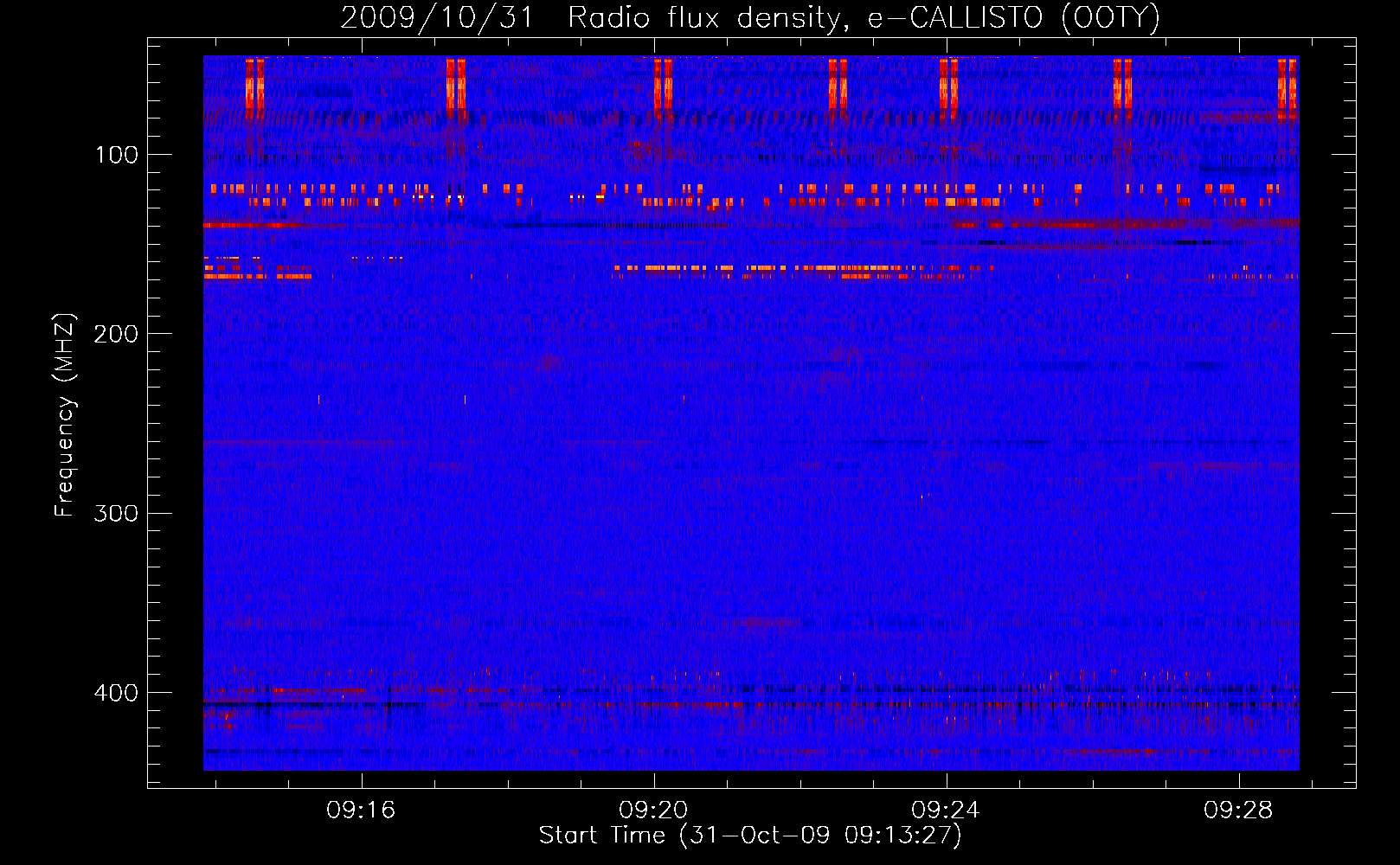Click the 09:16 time tick label

361,810
